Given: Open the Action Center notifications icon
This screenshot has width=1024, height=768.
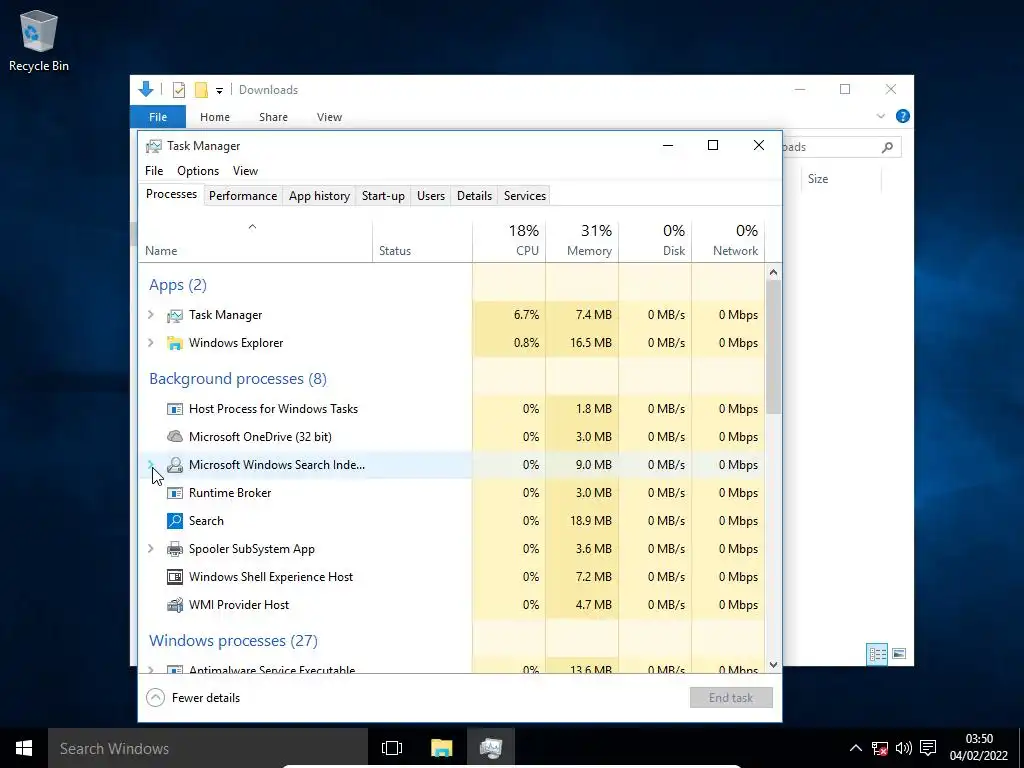Looking at the screenshot, I should tap(928, 748).
